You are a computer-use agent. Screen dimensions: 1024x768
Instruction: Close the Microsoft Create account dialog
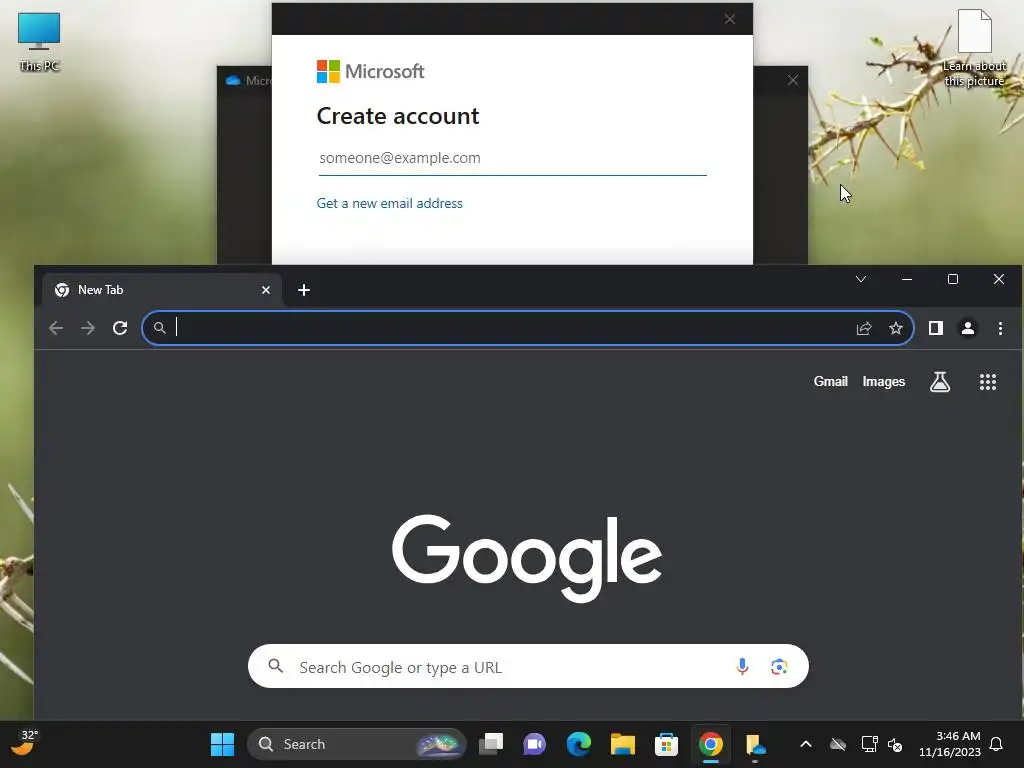[x=730, y=20]
